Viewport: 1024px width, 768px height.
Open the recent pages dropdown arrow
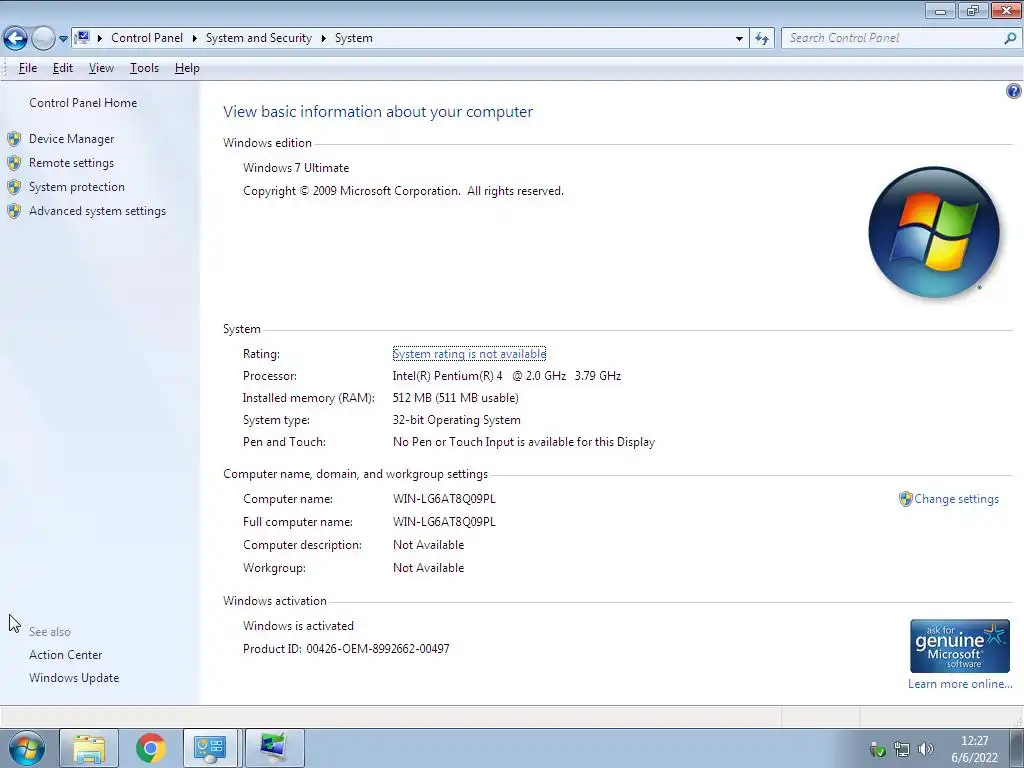(x=63, y=39)
